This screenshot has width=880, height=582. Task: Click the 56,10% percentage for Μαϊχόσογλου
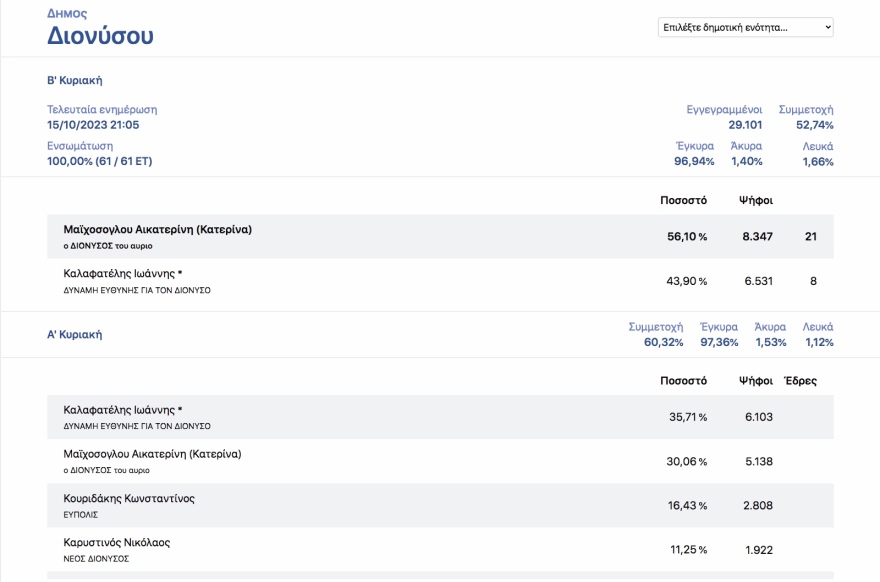[686, 237]
